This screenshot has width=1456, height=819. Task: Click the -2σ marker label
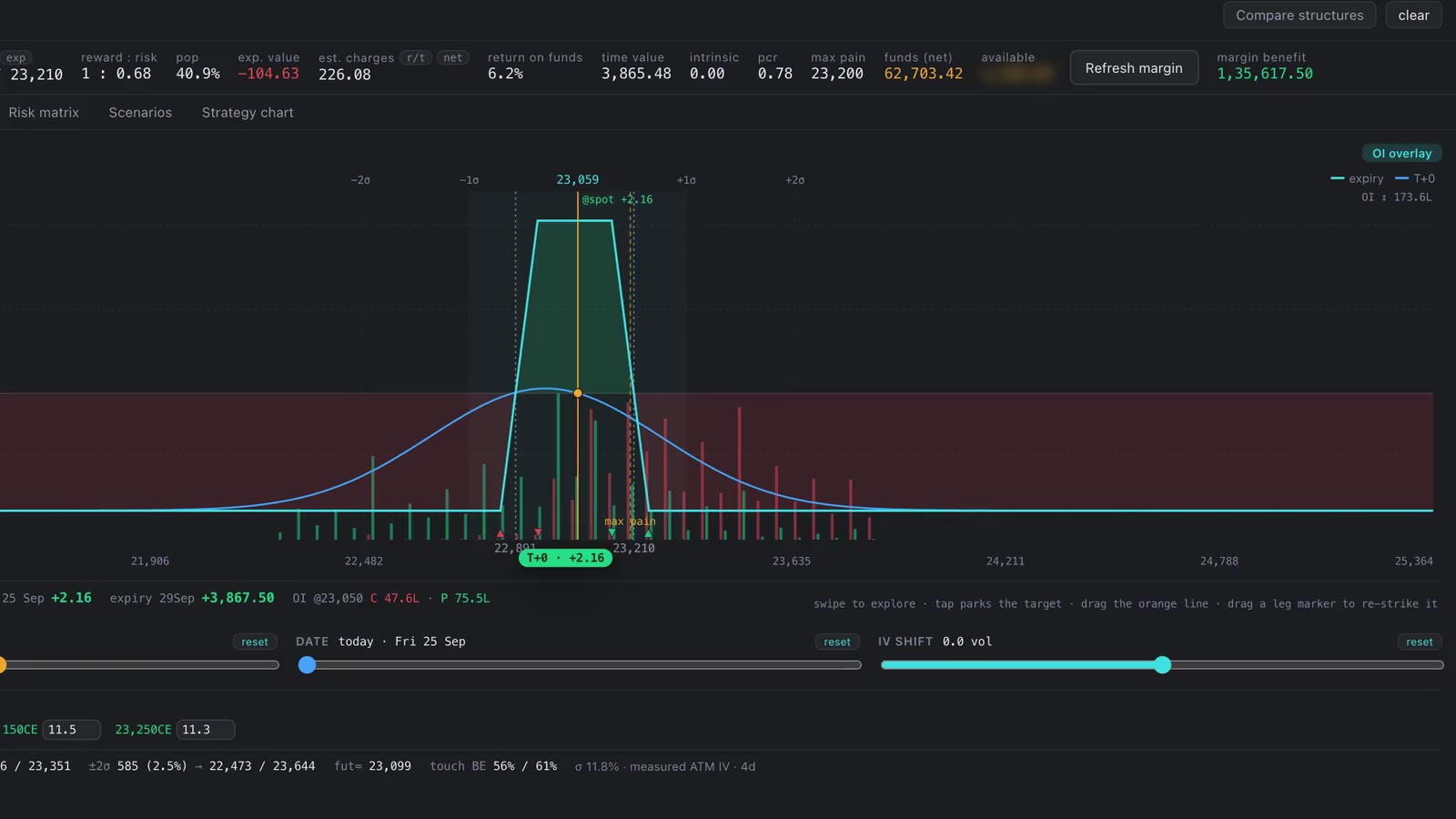tap(360, 180)
